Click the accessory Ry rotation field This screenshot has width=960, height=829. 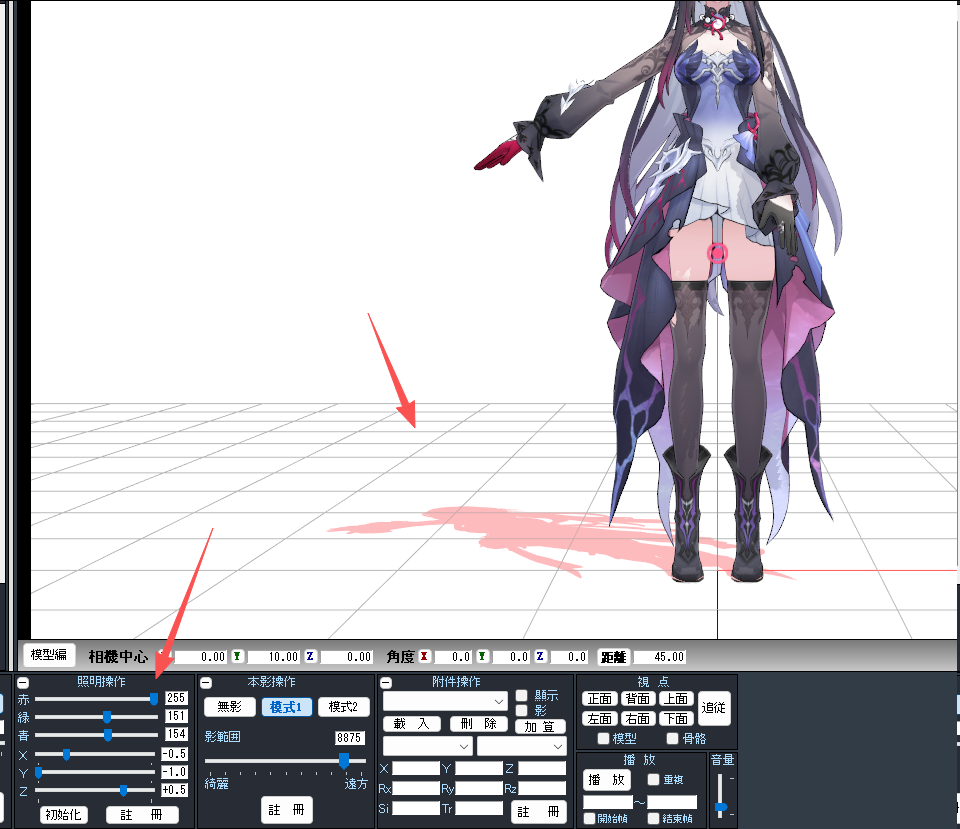click(479, 789)
